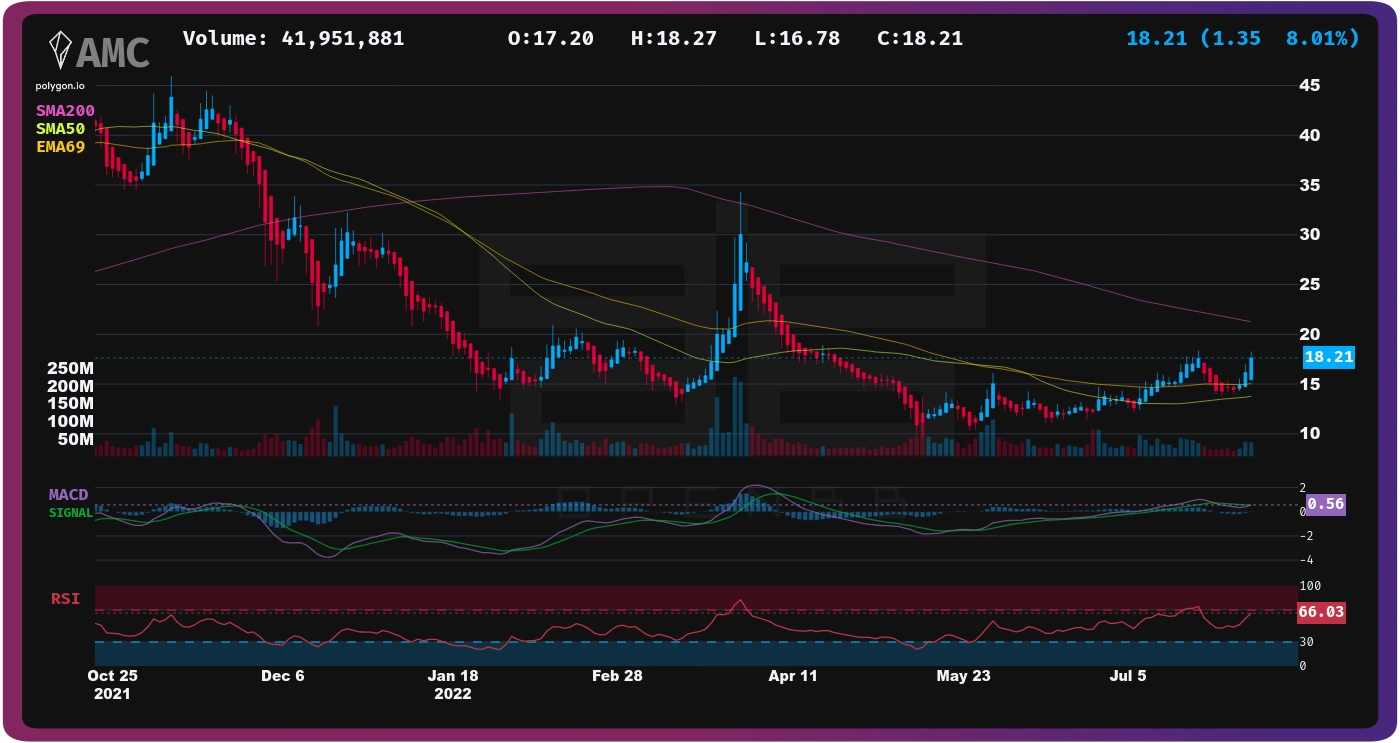Click the MACD indicator label
Viewport: 1400px width, 743px height.
69,495
